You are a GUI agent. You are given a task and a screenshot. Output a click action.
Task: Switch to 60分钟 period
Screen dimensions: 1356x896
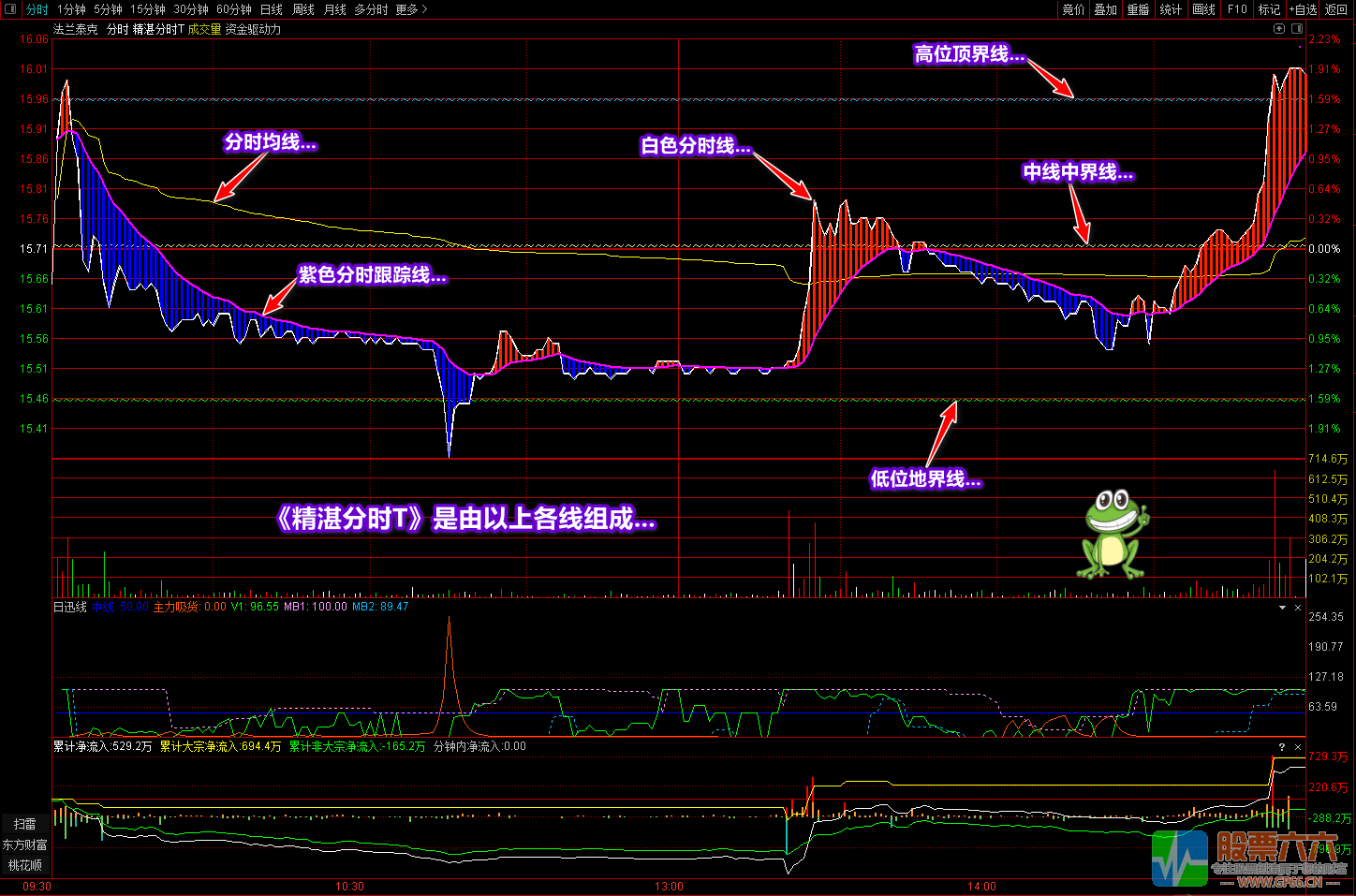tap(233, 9)
